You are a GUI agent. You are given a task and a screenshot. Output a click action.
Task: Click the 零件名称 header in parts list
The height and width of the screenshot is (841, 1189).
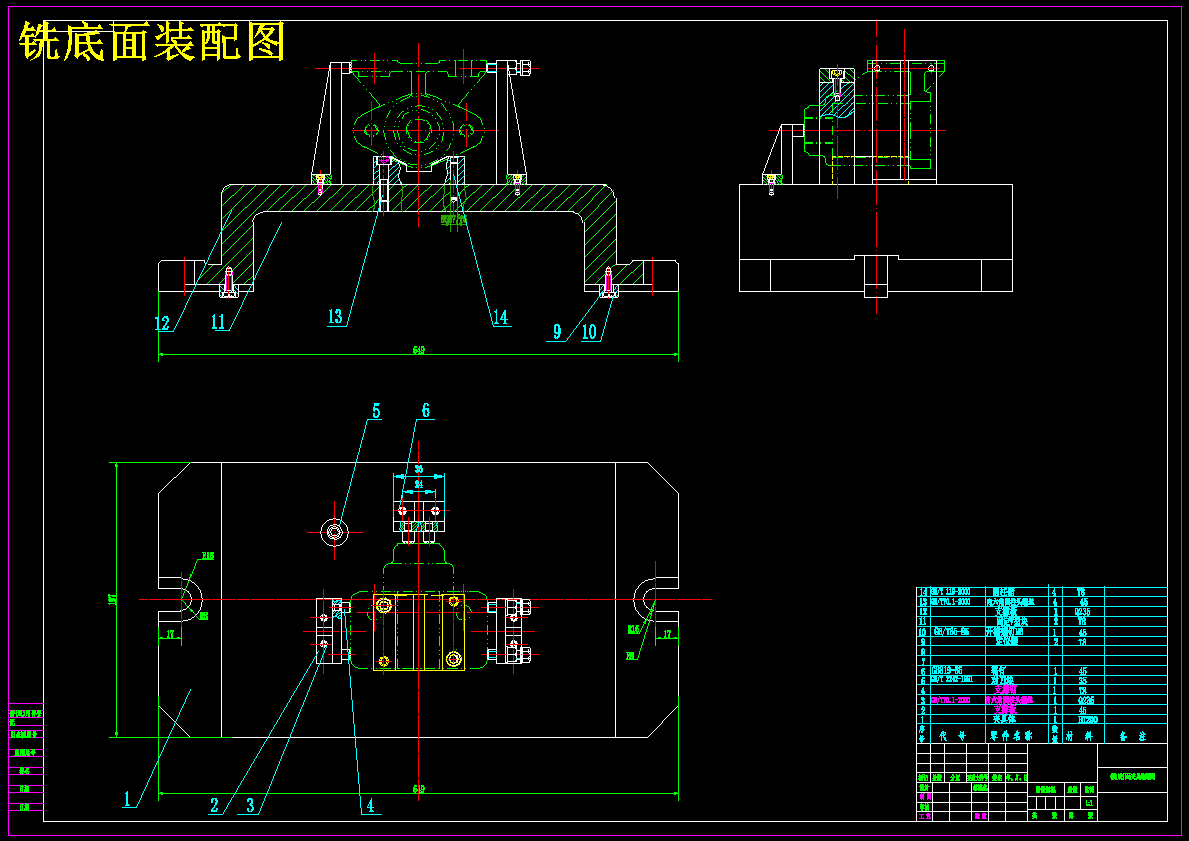click(1011, 736)
